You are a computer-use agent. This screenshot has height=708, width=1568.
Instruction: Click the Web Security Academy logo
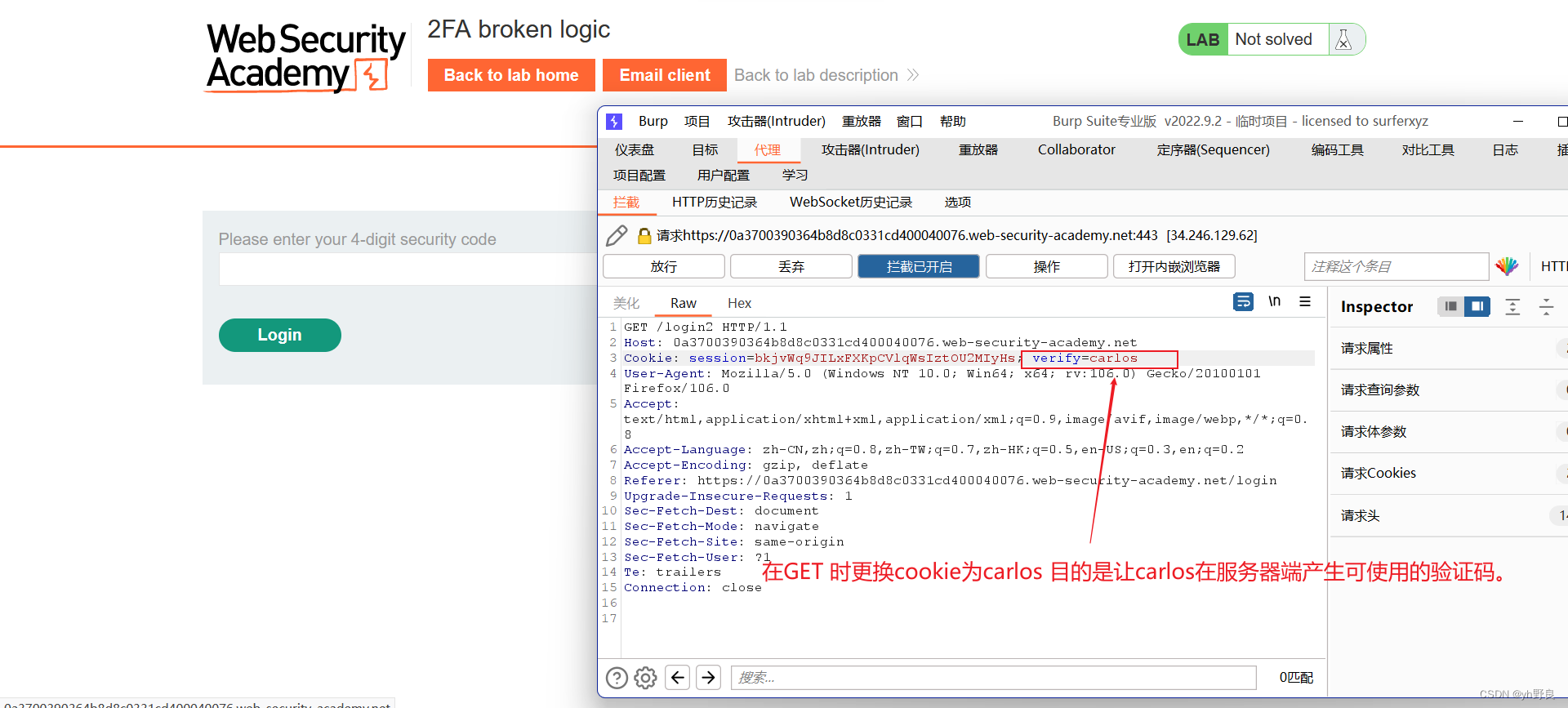tap(305, 57)
